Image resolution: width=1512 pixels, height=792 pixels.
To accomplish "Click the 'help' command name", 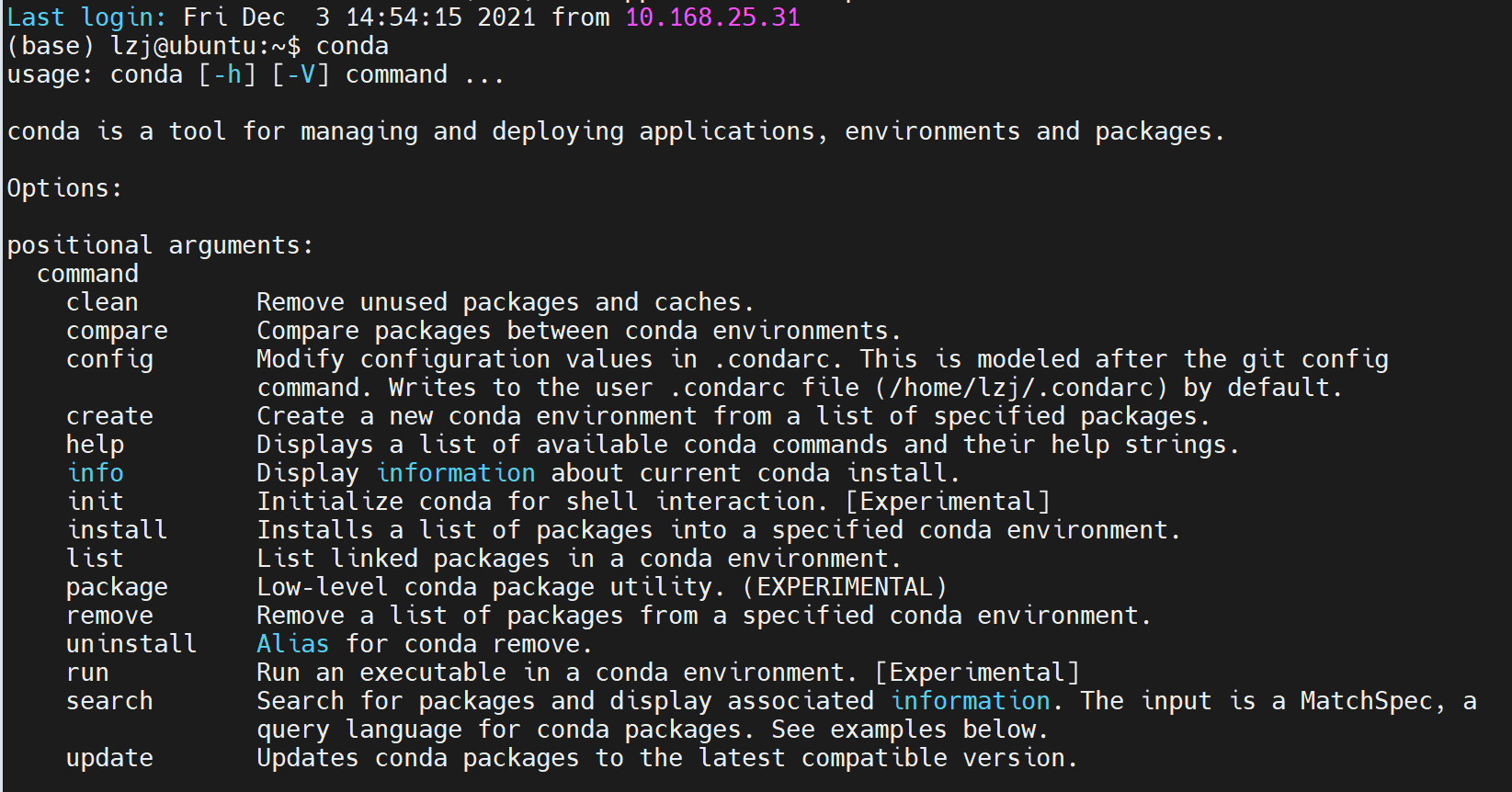I will click(95, 445).
